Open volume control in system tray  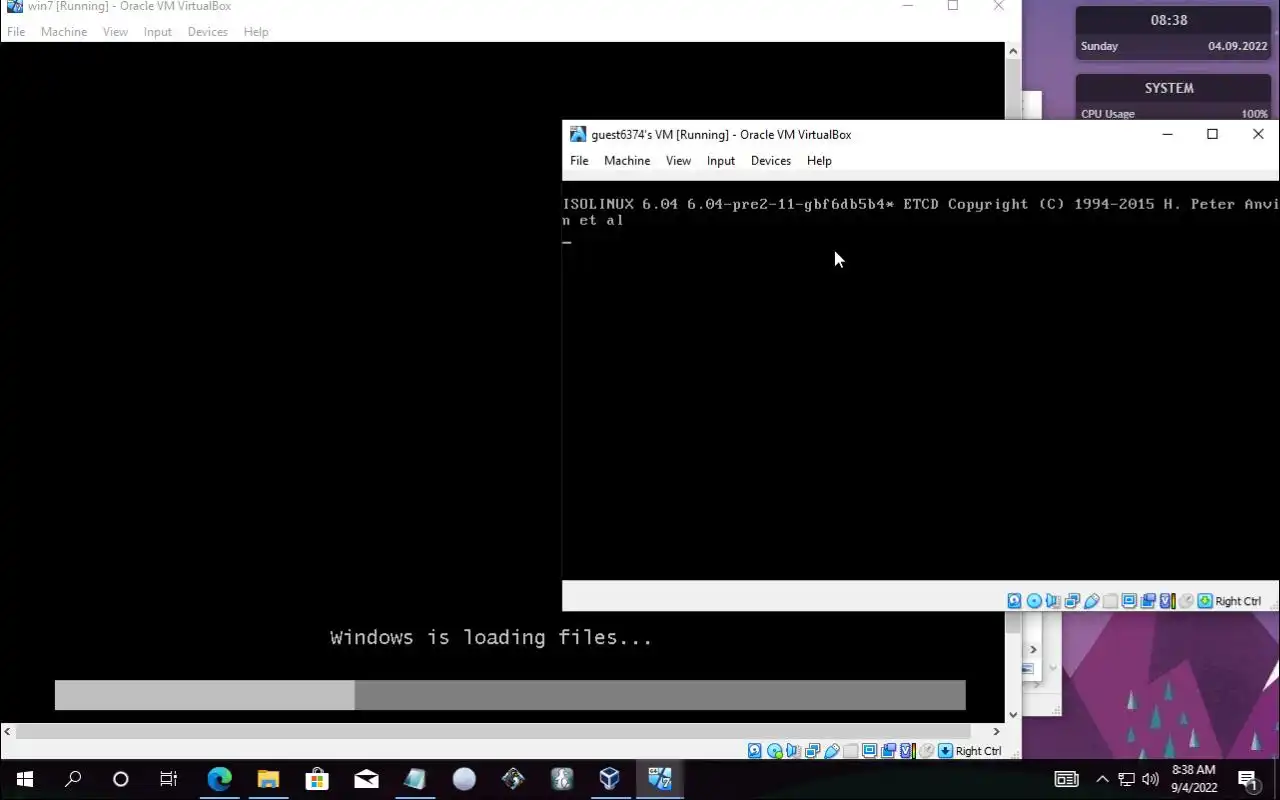click(1150, 779)
